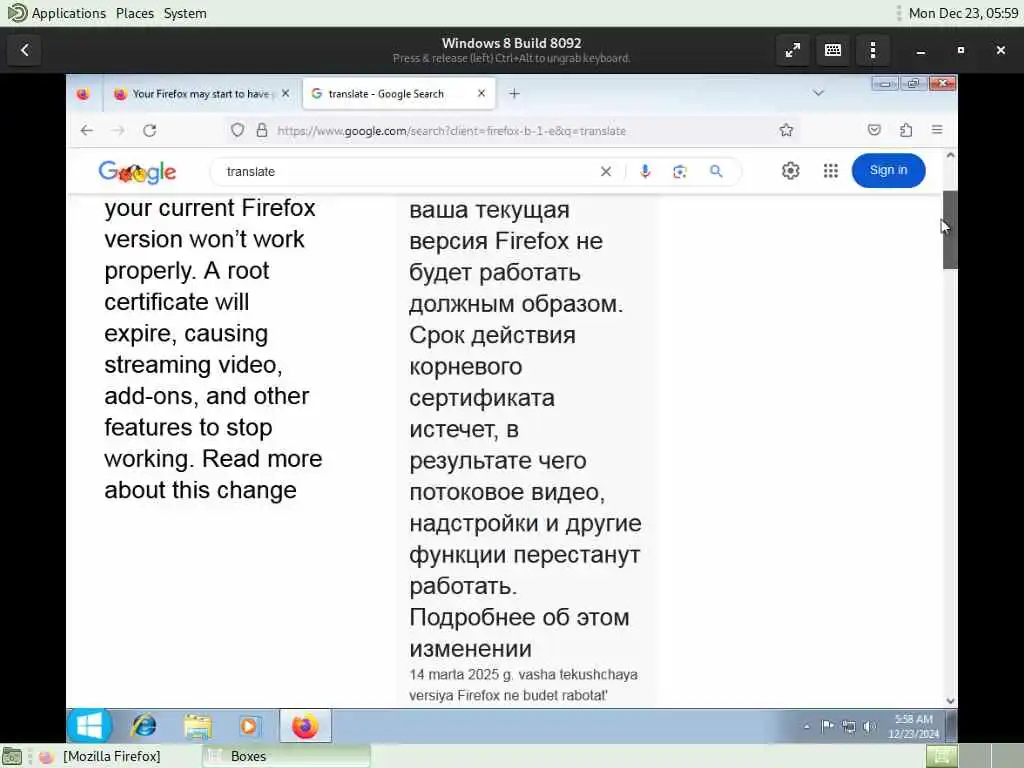Viewport: 1024px width, 768px height.
Task: Open a new Firefox tab
Action: pyautogui.click(x=515, y=93)
